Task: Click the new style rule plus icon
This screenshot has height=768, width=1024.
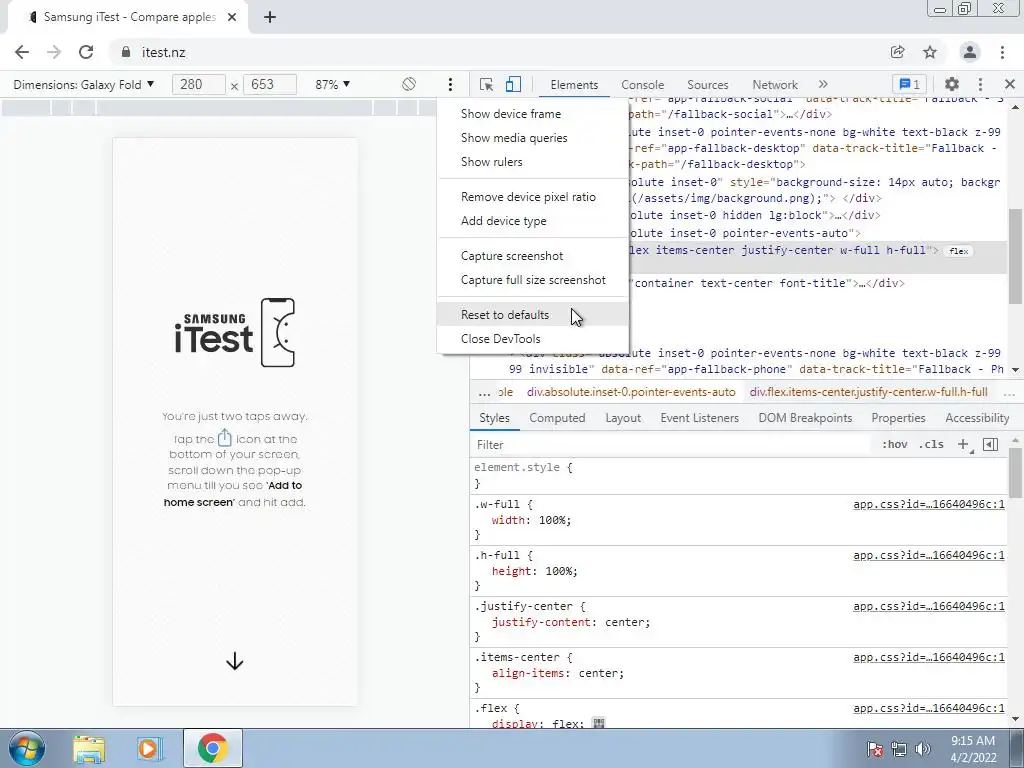Action: click(x=963, y=445)
